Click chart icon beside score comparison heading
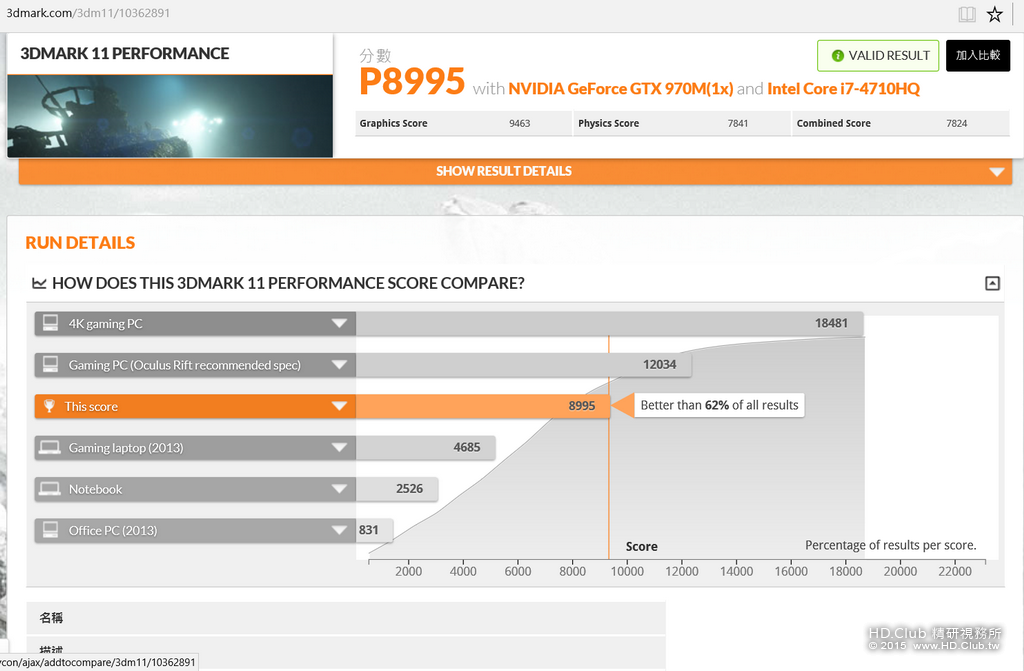This screenshot has width=1024, height=671. coord(39,284)
